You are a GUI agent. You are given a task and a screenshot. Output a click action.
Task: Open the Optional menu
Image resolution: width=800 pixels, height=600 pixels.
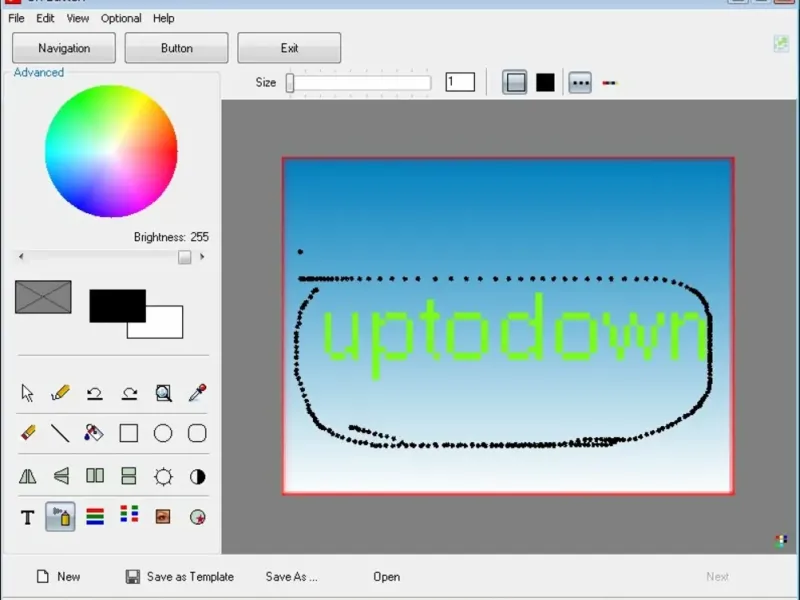pos(121,18)
